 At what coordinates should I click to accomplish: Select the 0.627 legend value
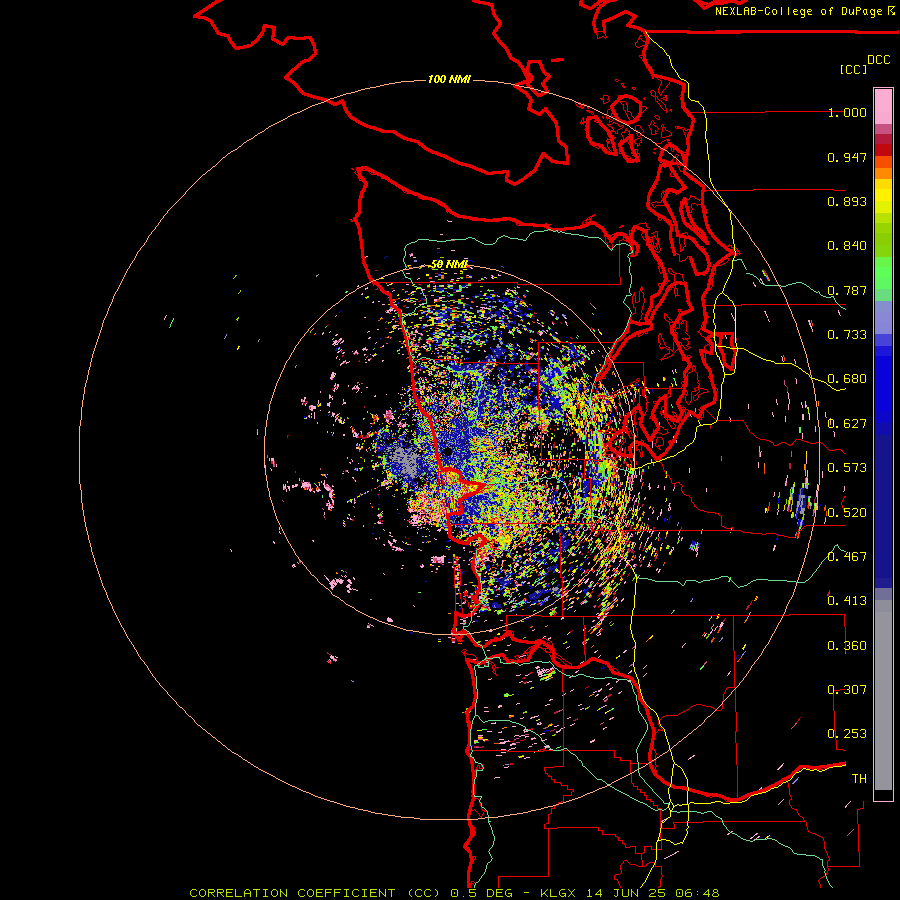[x=847, y=424]
